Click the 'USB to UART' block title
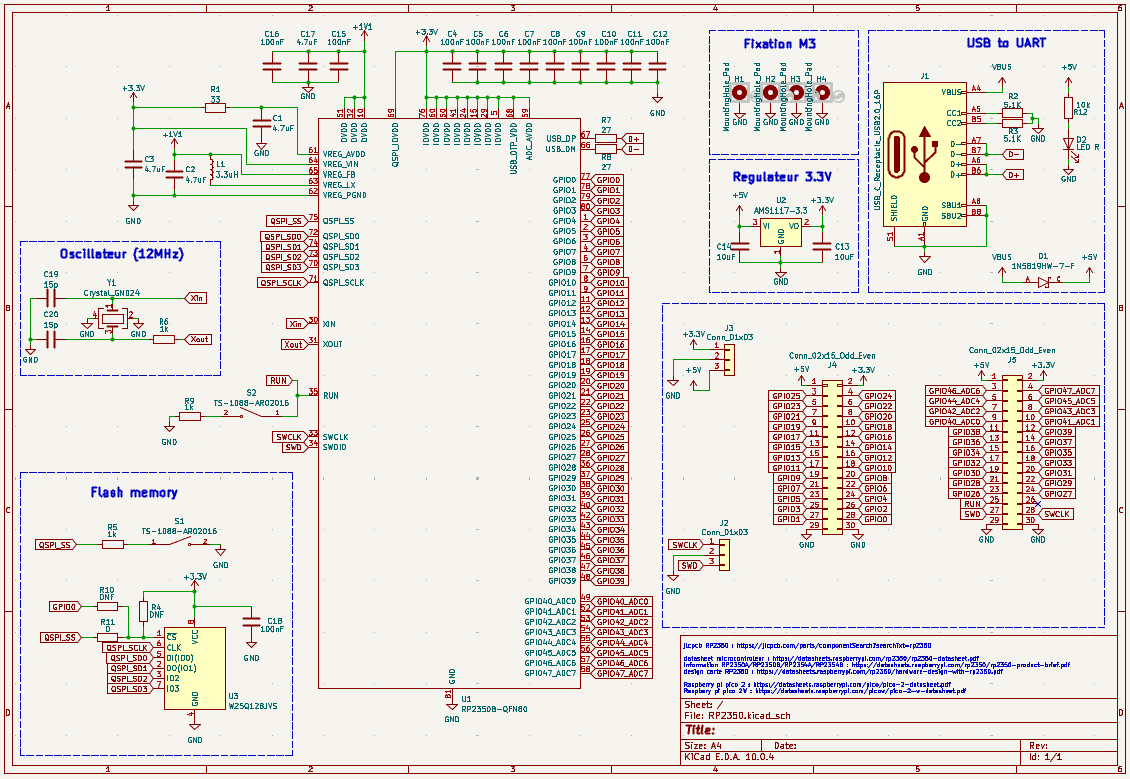Viewport: 1130px width, 779px height. [x=1006, y=43]
